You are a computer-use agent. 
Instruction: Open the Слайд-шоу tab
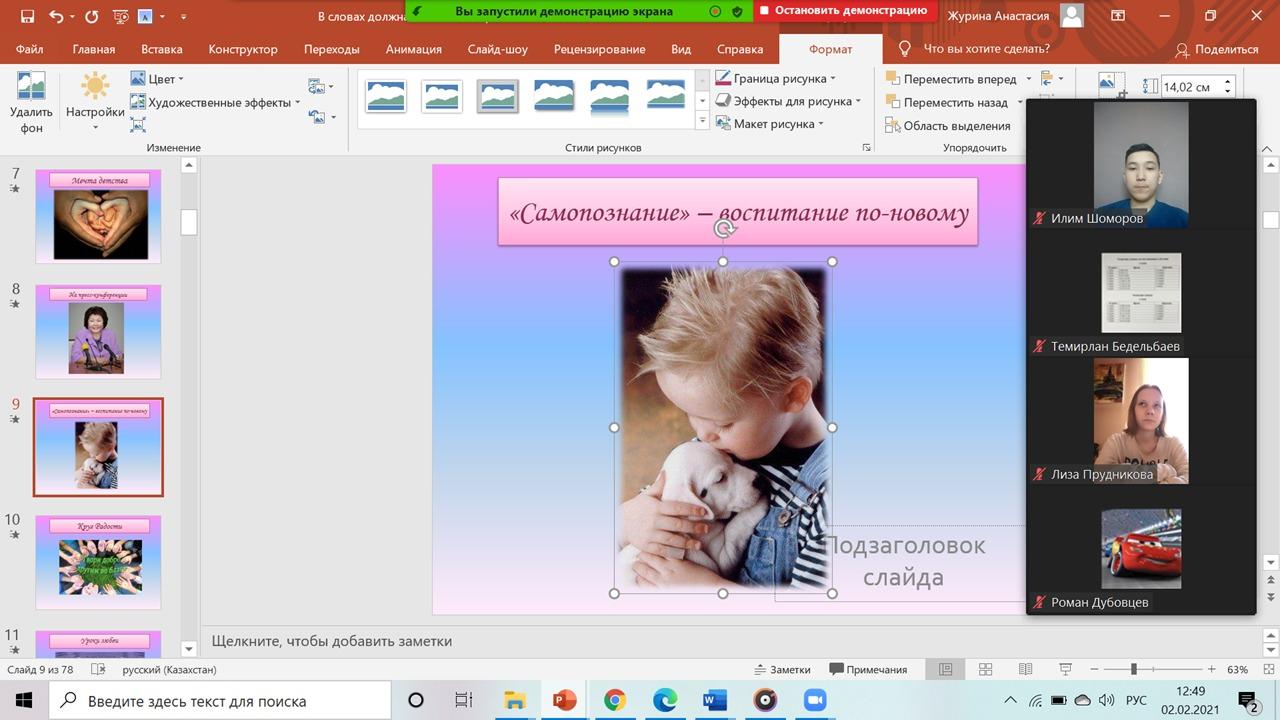pos(498,49)
